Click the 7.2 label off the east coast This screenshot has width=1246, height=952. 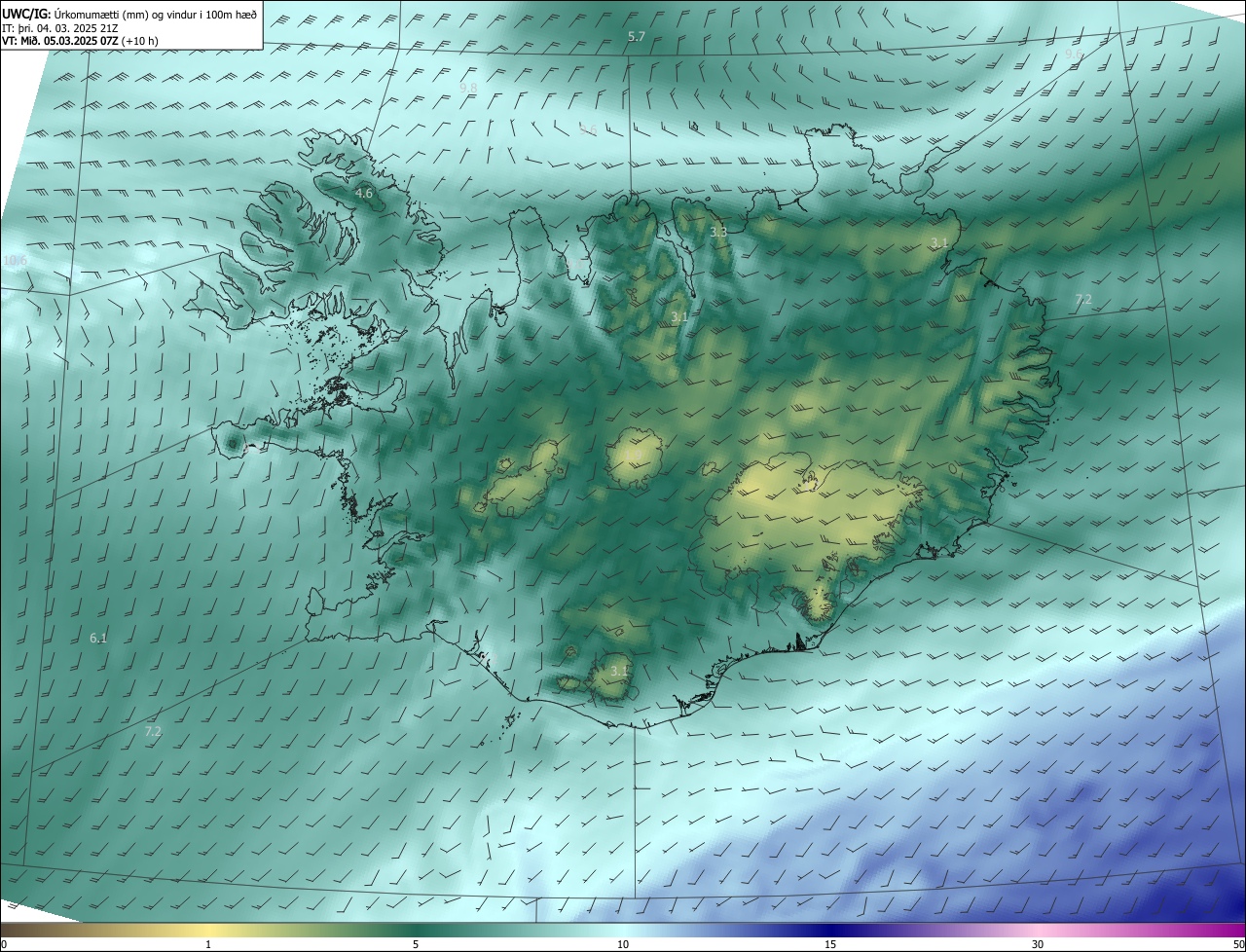(x=1083, y=299)
